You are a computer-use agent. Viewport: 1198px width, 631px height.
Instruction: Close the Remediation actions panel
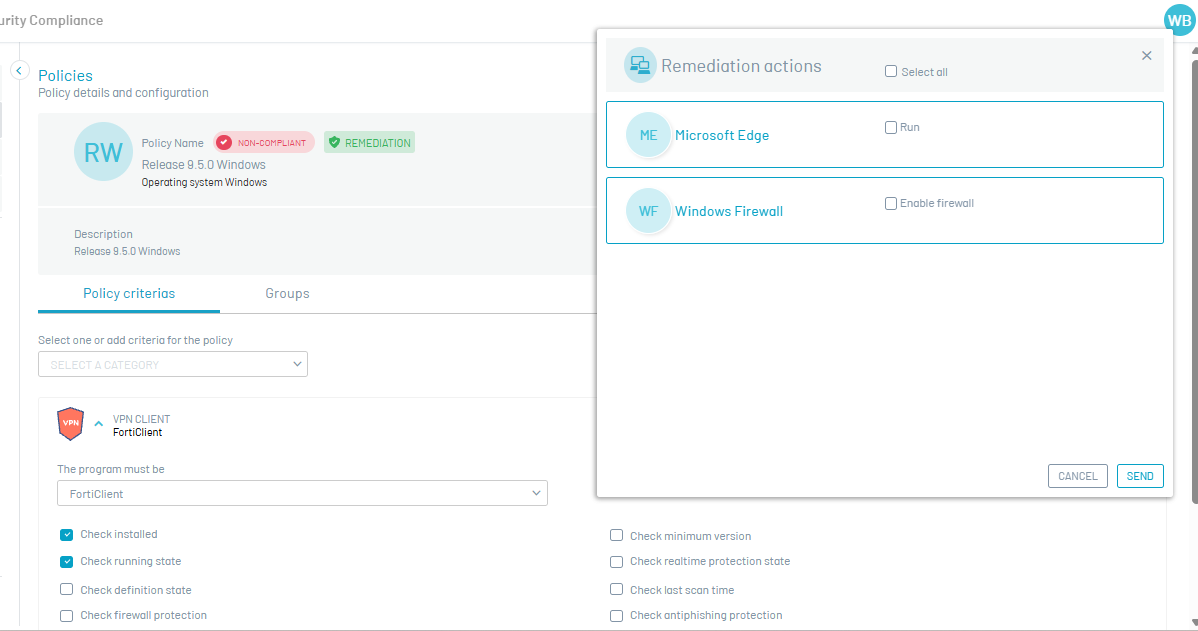[x=1146, y=56]
